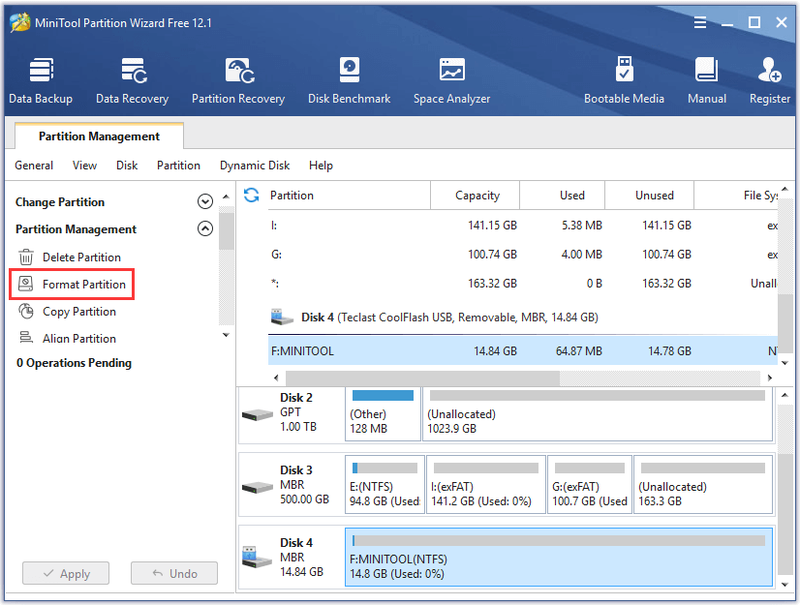Select the F:MINITOOL(NTFS) block on Disk 4
The image size is (800, 605).
click(x=559, y=557)
